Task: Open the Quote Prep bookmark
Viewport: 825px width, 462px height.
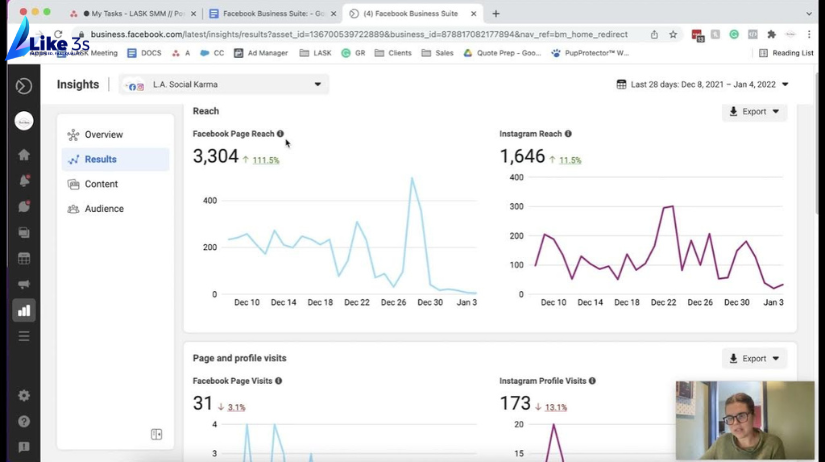Action: coord(502,53)
